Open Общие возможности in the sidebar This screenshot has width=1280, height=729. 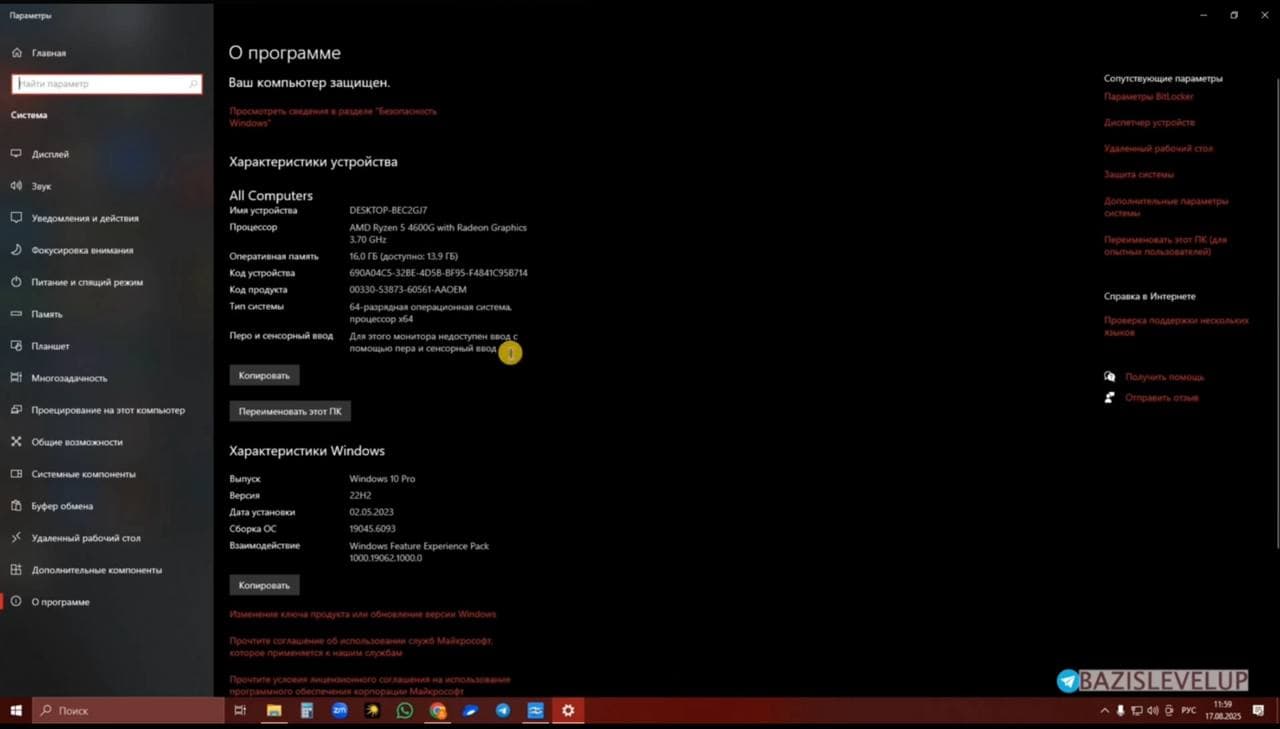(x=67, y=442)
